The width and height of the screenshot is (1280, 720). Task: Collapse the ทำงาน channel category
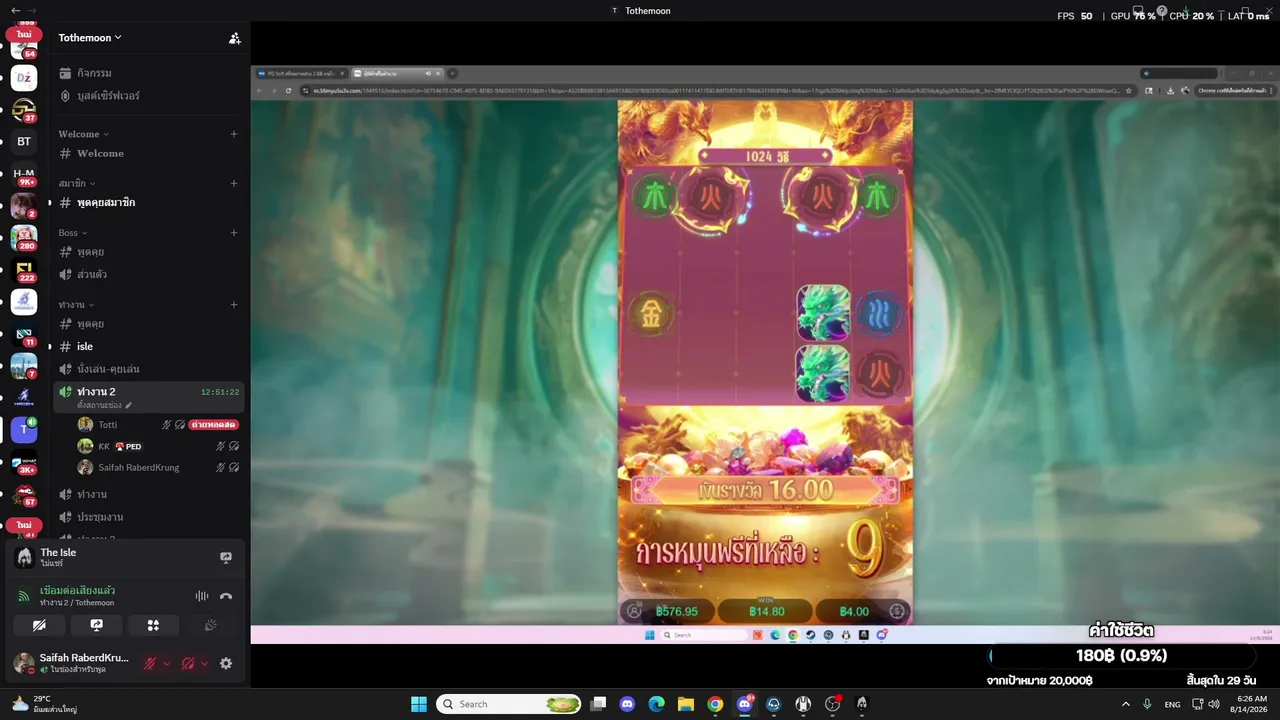[x=76, y=305]
